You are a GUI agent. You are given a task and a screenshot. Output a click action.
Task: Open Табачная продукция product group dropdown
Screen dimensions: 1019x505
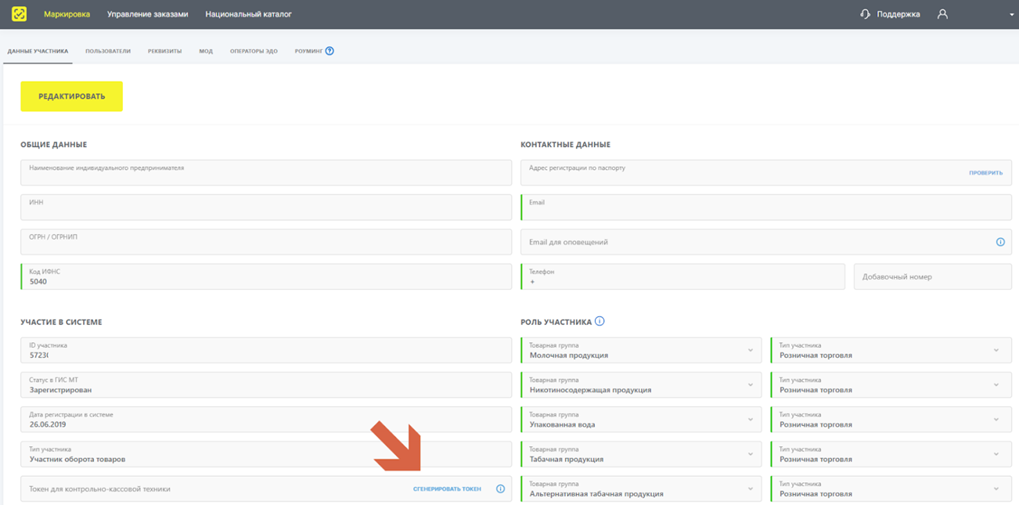coord(641,454)
